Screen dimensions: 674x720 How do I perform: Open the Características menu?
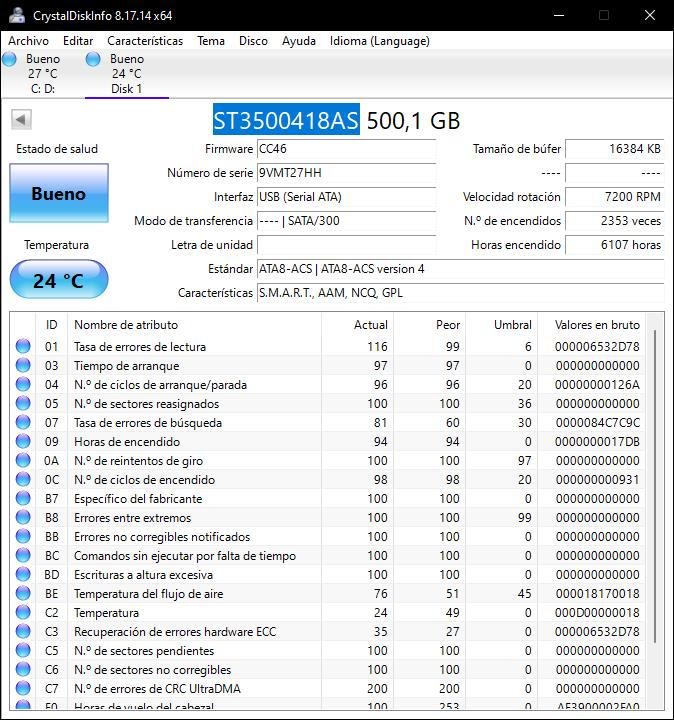click(x=145, y=41)
